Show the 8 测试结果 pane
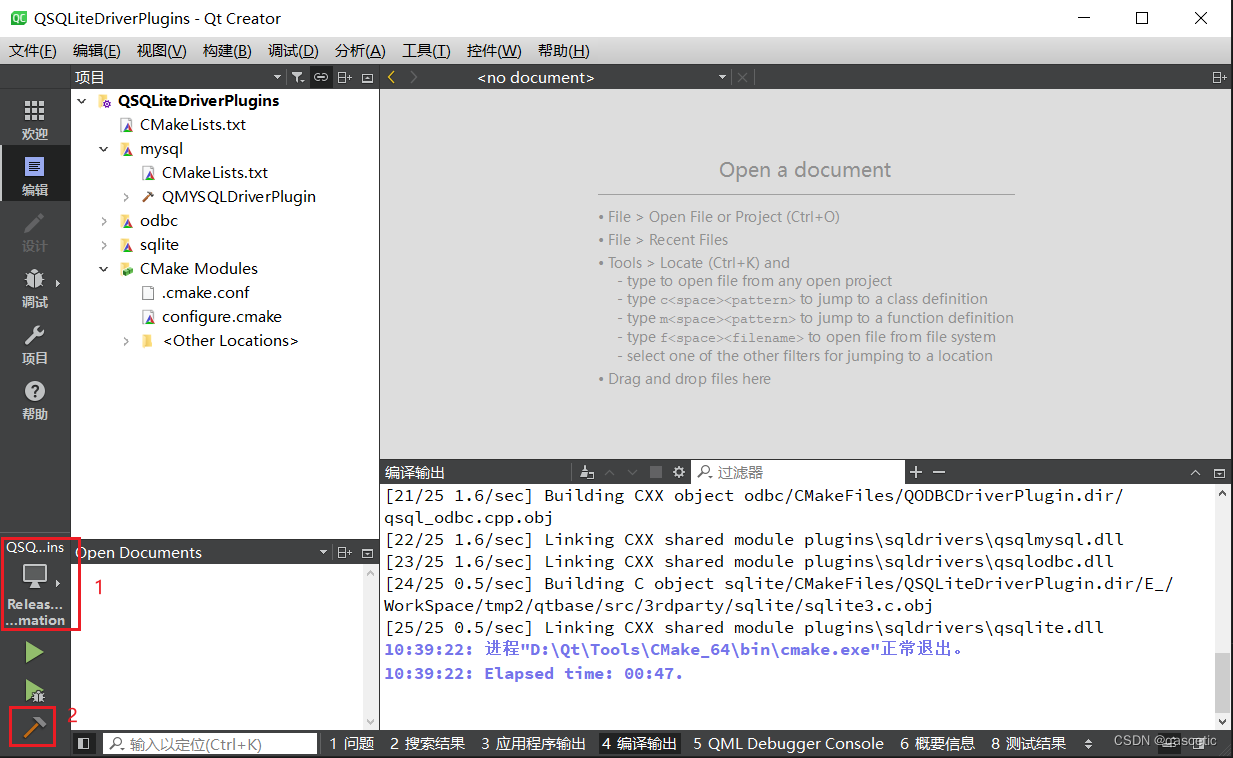 click(1029, 744)
